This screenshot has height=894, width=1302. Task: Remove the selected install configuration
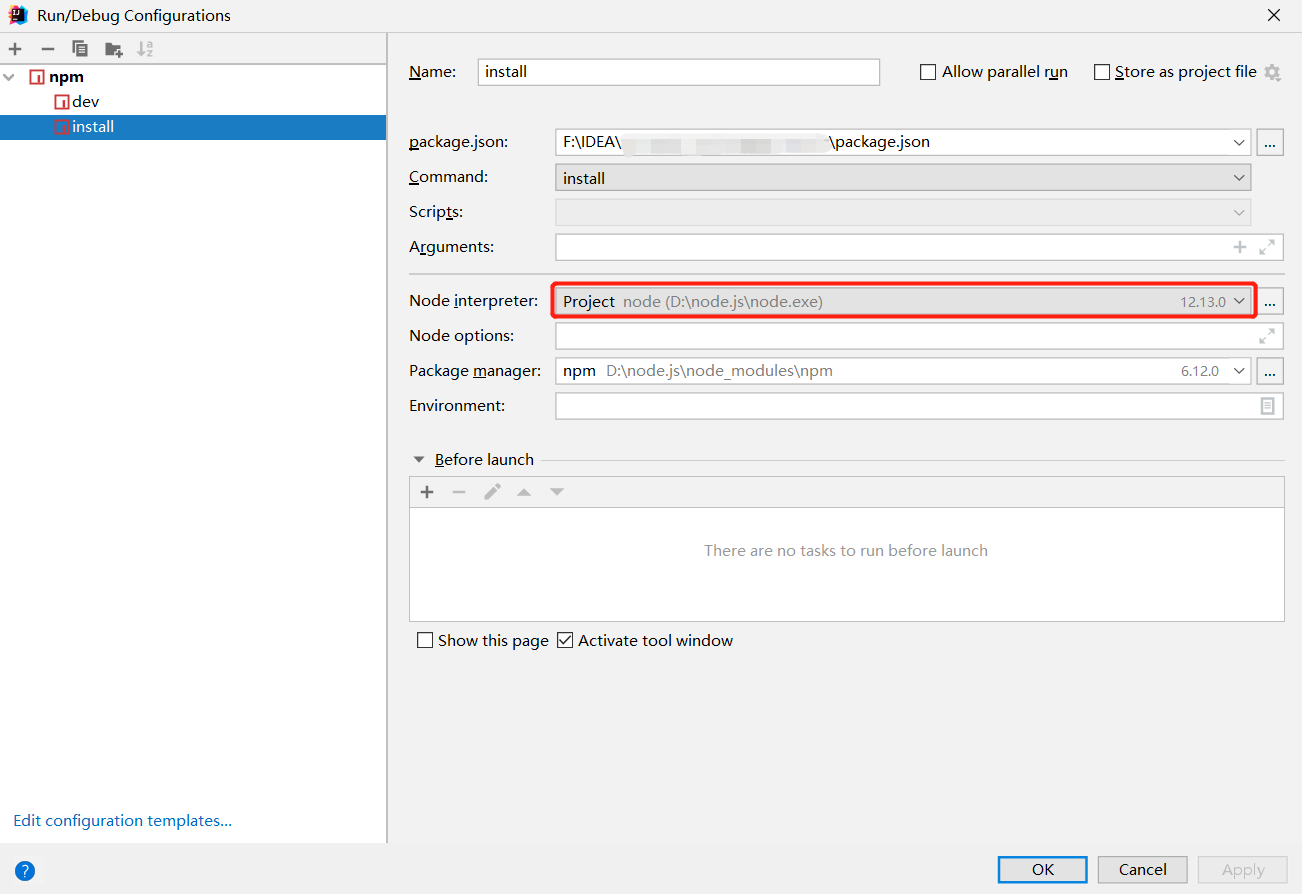(x=46, y=48)
